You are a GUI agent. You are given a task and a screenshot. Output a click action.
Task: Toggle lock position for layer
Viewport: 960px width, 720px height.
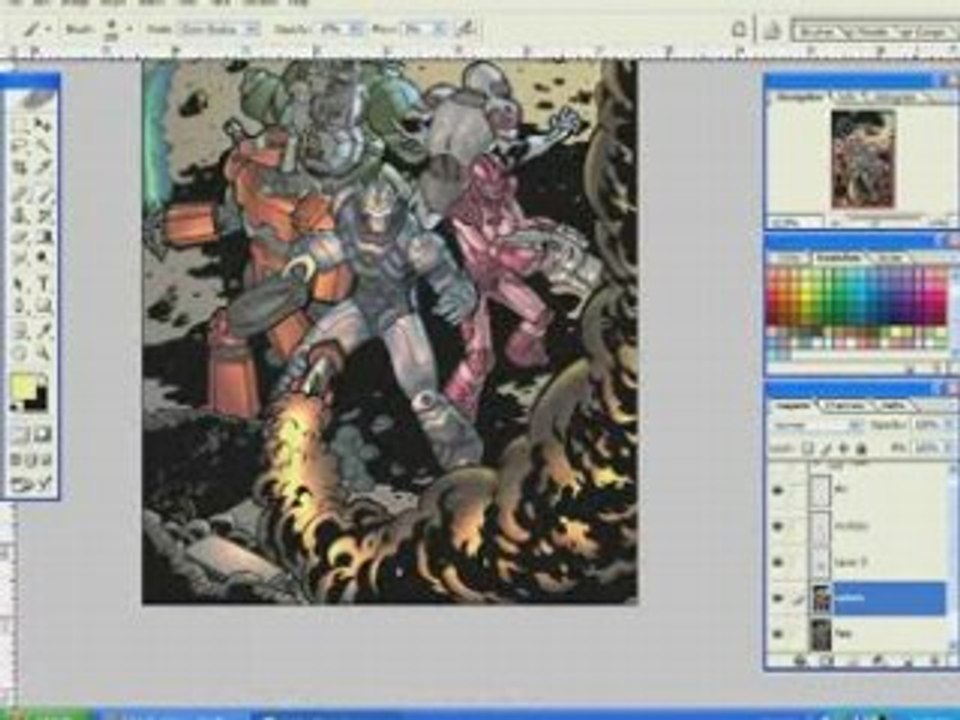click(844, 449)
